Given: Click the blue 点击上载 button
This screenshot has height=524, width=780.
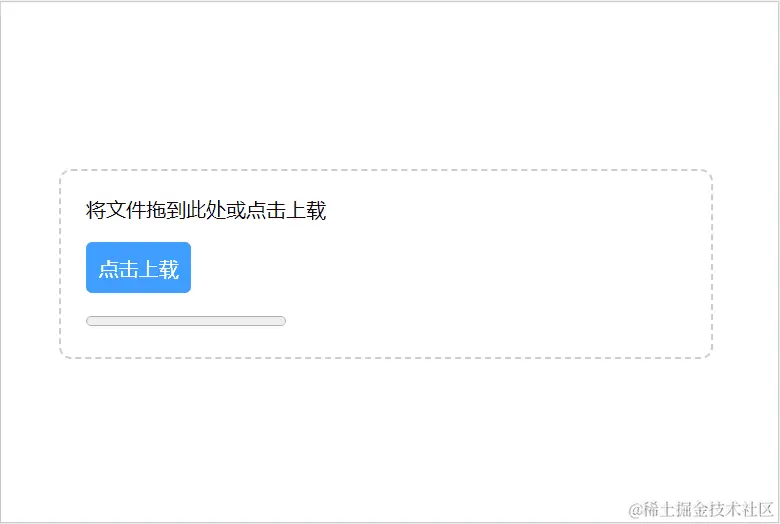Looking at the screenshot, I should 138,267.
